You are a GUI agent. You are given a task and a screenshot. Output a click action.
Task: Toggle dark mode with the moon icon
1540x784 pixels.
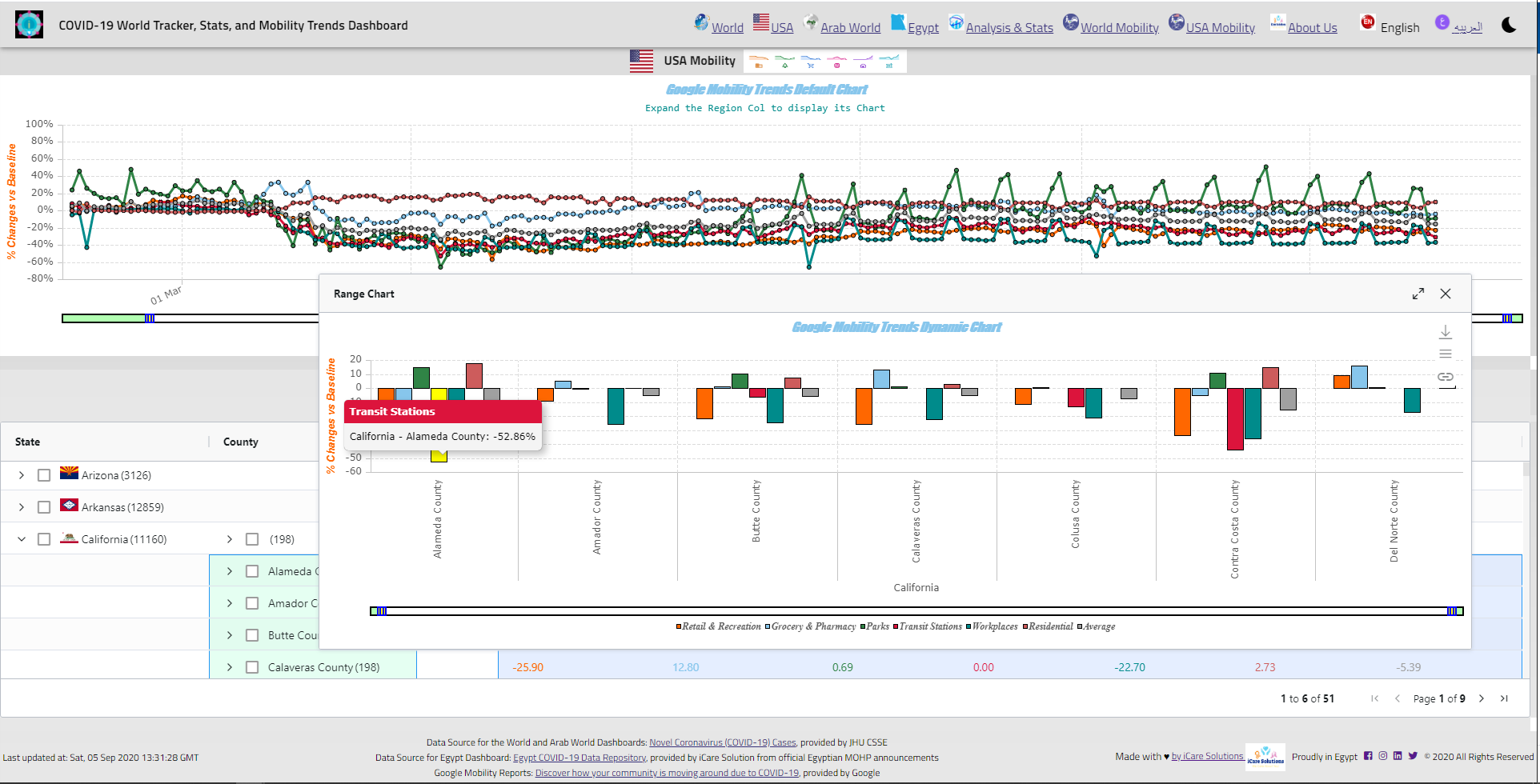point(1508,25)
